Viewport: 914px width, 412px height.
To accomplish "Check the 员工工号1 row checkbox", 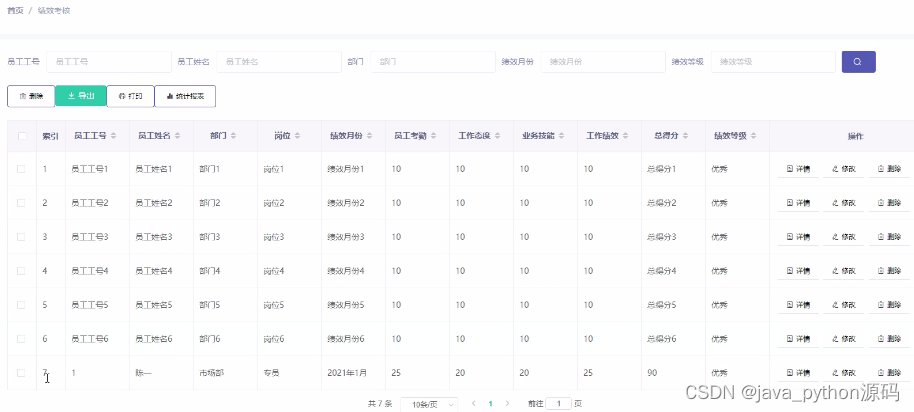I will point(22,169).
